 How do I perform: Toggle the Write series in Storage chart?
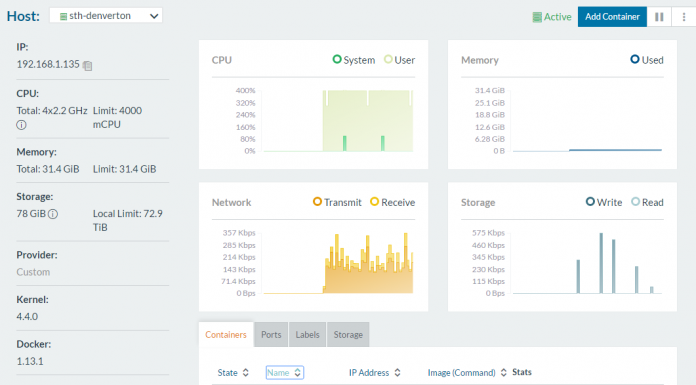[x=604, y=202]
